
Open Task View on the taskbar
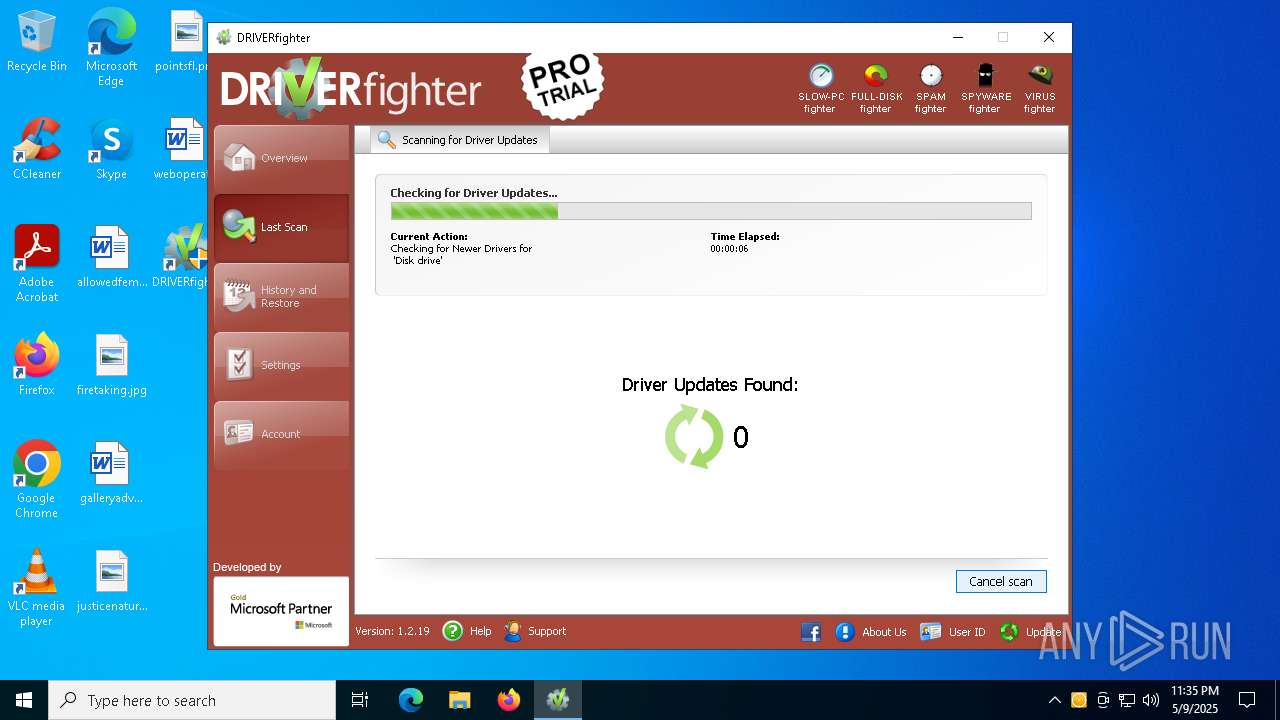coord(360,700)
